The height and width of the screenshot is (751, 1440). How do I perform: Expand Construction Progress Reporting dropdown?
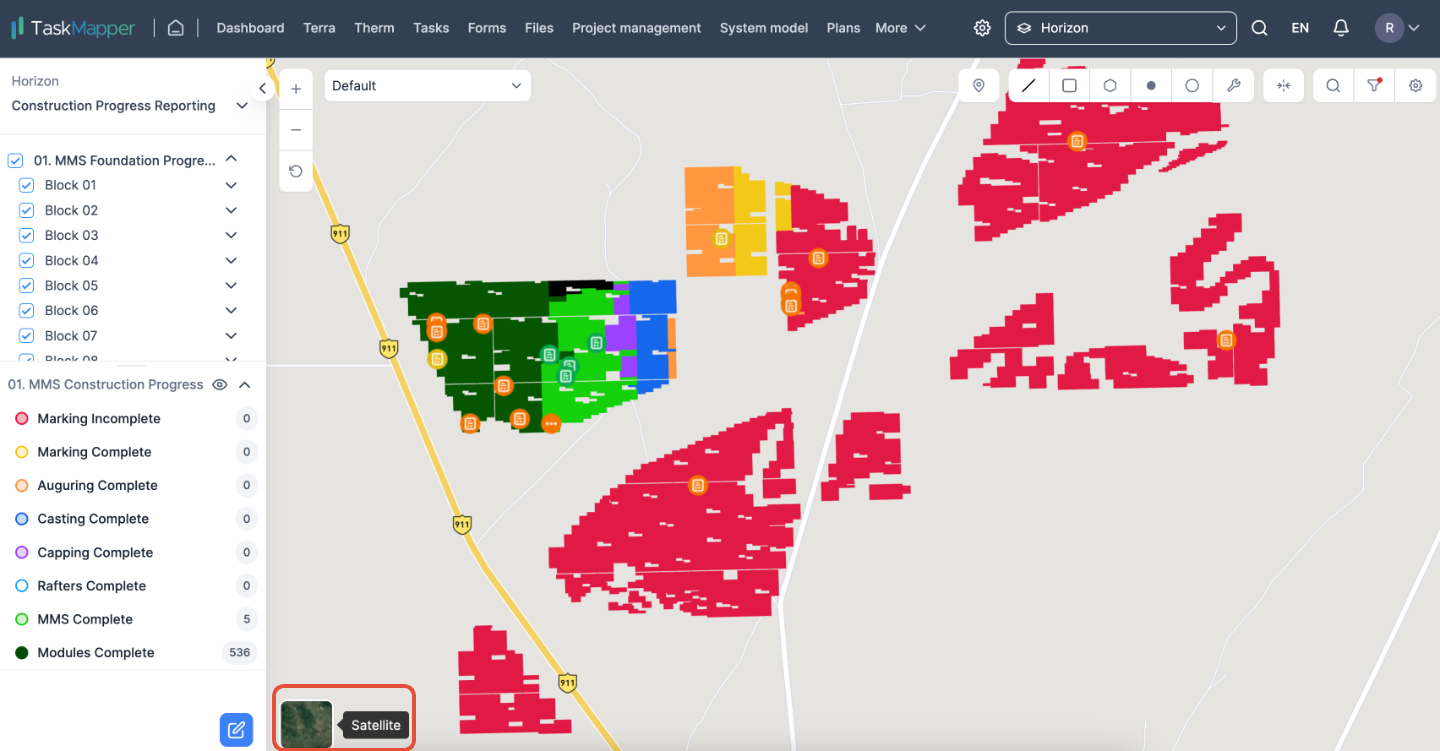pos(241,105)
